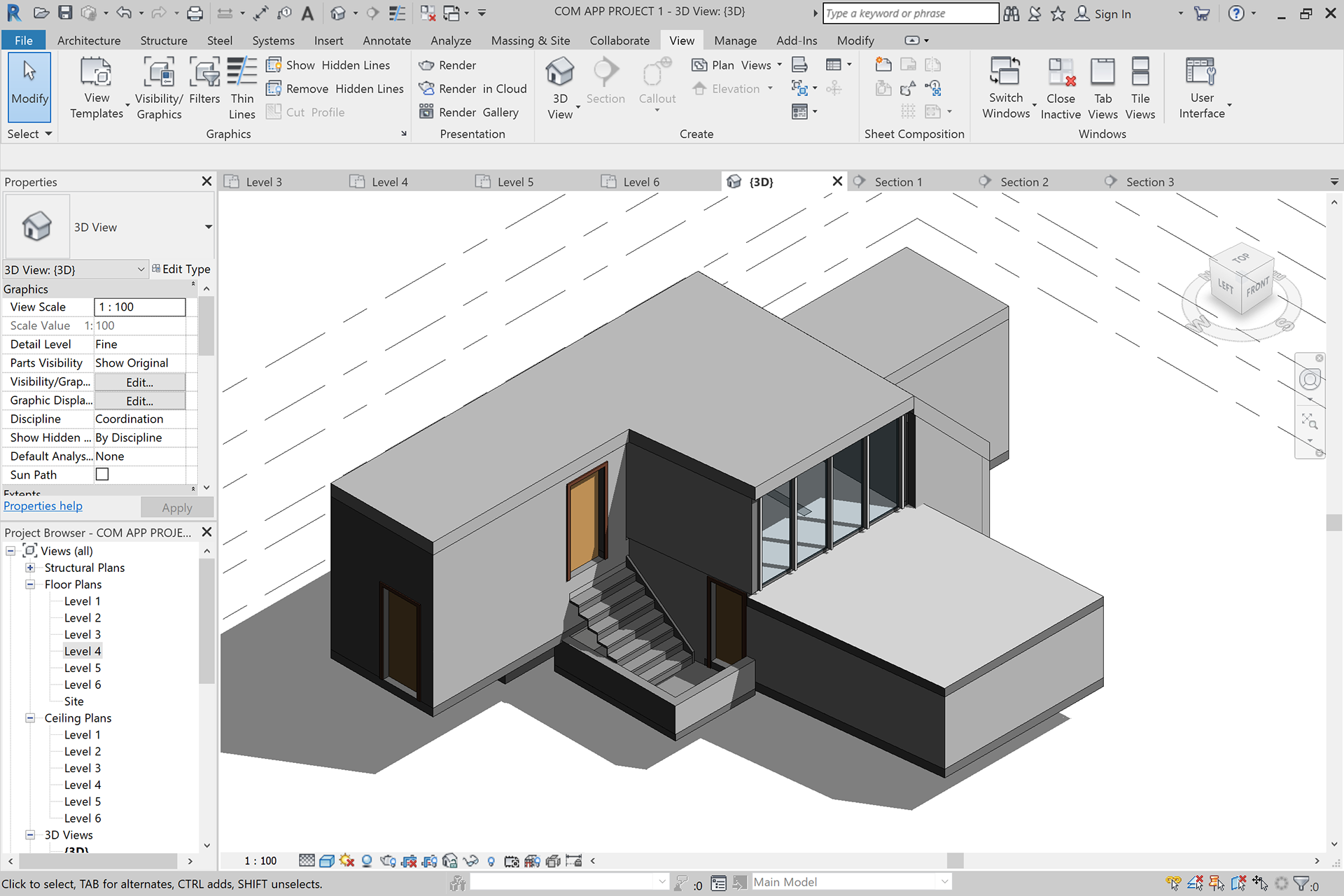This screenshot has height=896, width=1344.
Task: Toggle Sun Path off/on icon in view bar
Action: click(x=346, y=861)
